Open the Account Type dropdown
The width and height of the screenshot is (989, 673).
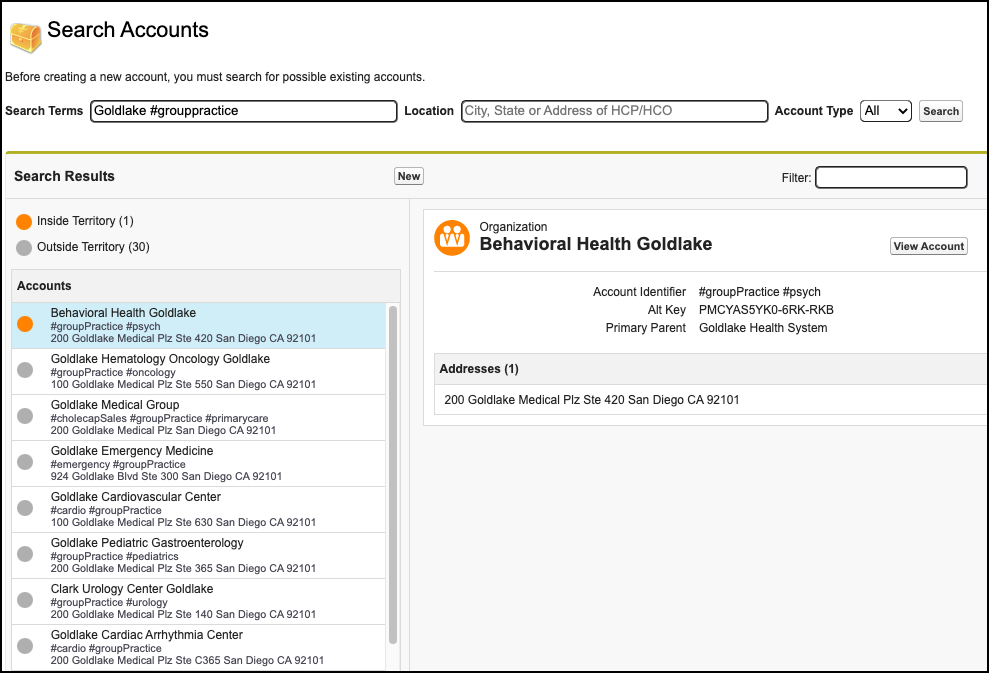885,111
